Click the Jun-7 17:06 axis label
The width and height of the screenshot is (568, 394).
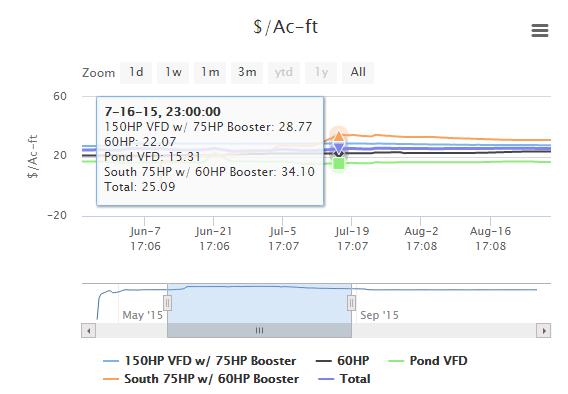coord(145,239)
